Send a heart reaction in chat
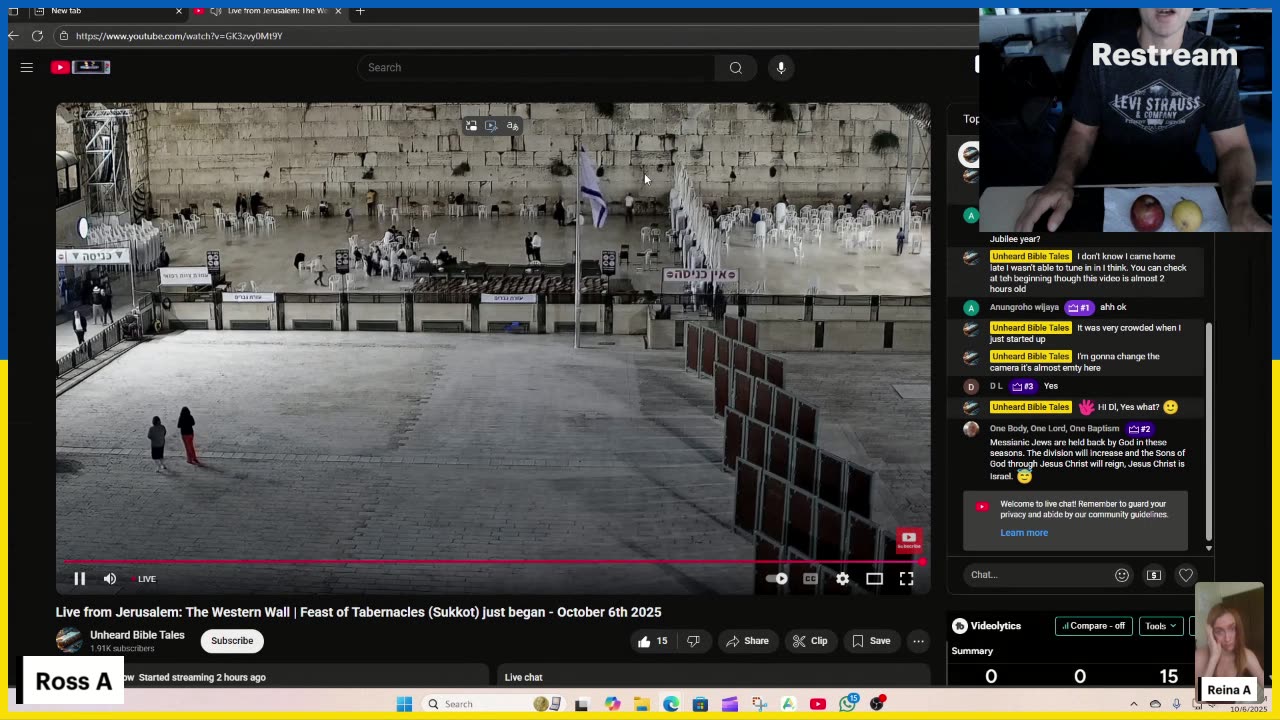This screenshot has width=1280, height=720. [1186, 575]
